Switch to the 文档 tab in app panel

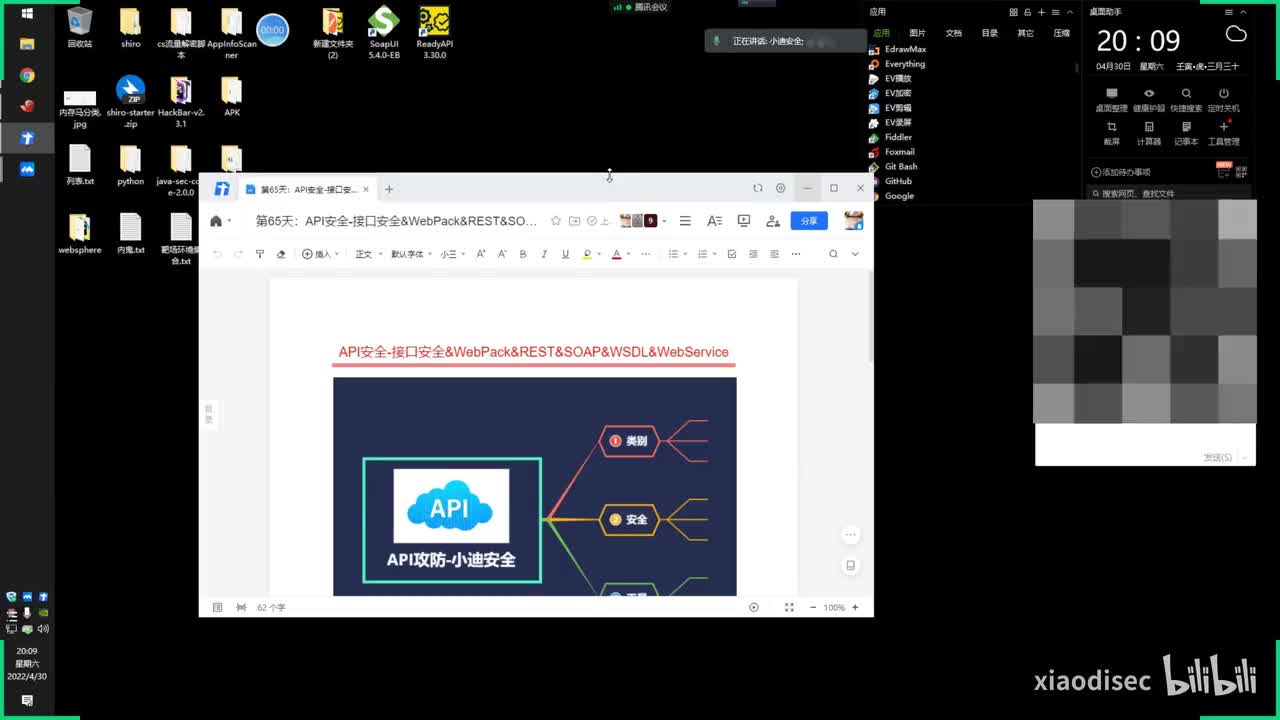tap(953, 33)
